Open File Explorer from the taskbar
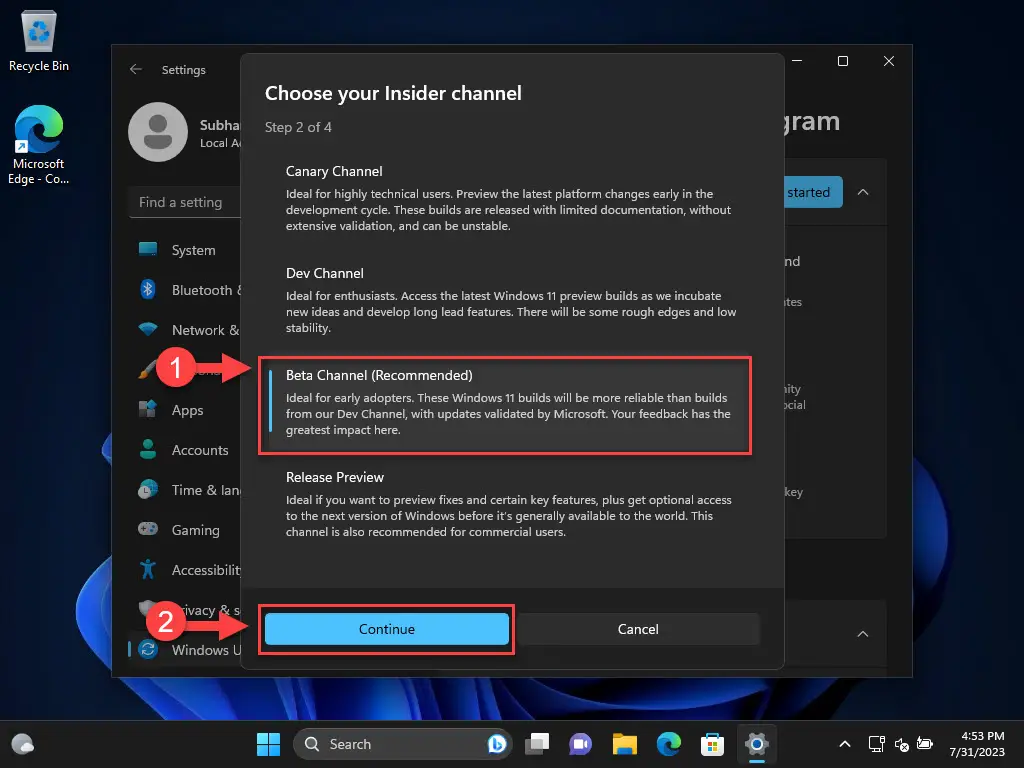 pyautogui.click(x=624, y=744)
